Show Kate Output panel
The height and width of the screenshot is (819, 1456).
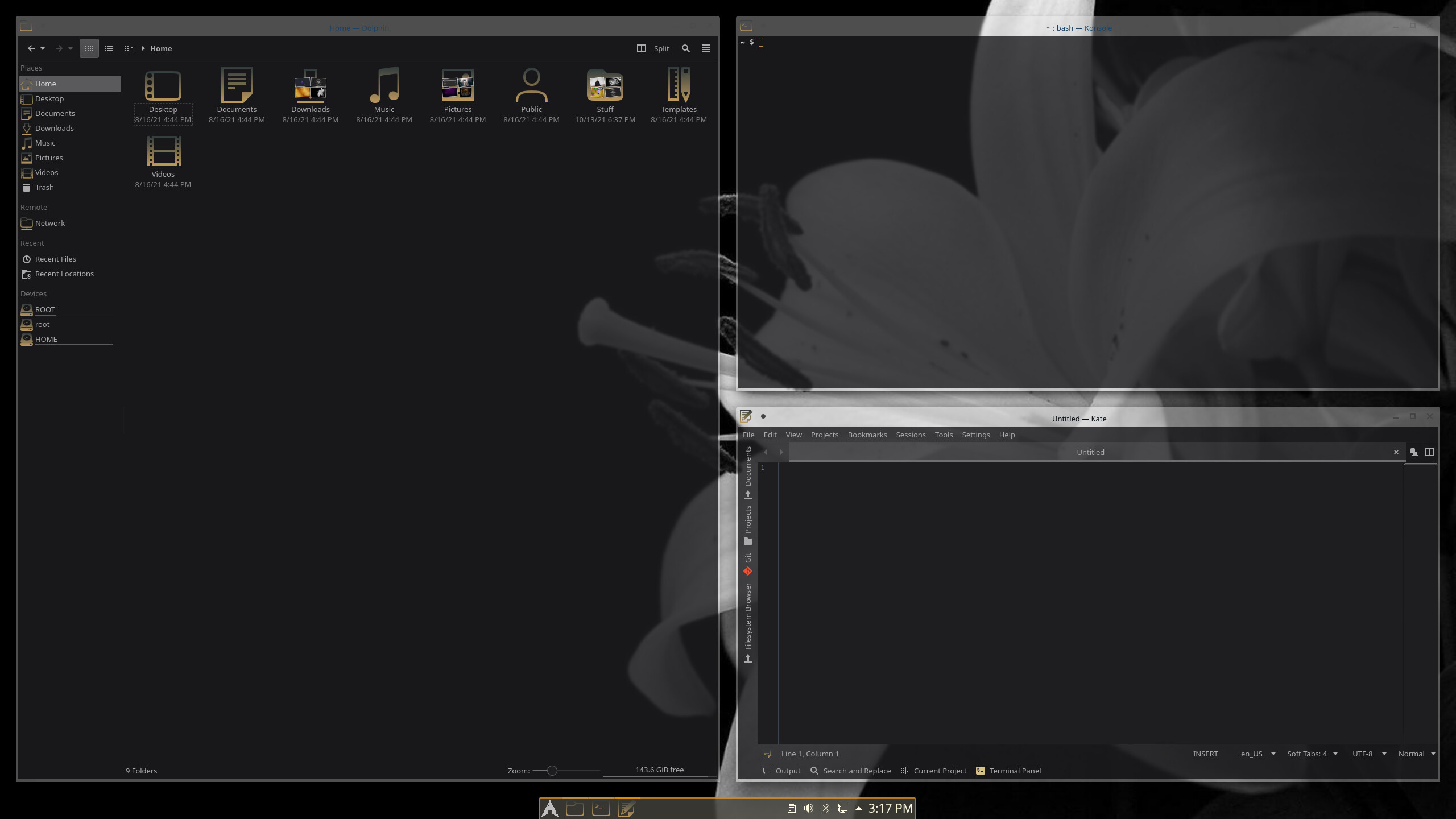[x=781, y=771]
